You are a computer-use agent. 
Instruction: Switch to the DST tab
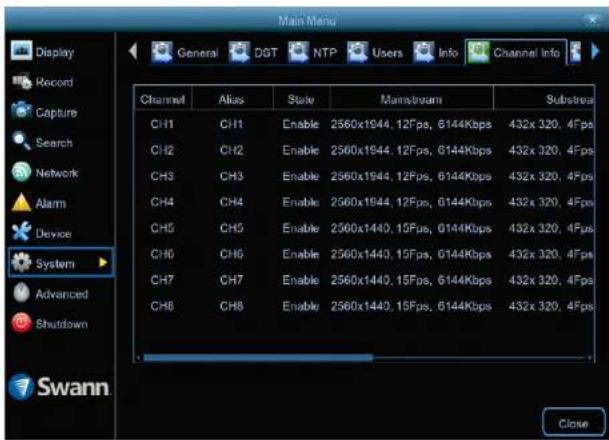point(253,52)
